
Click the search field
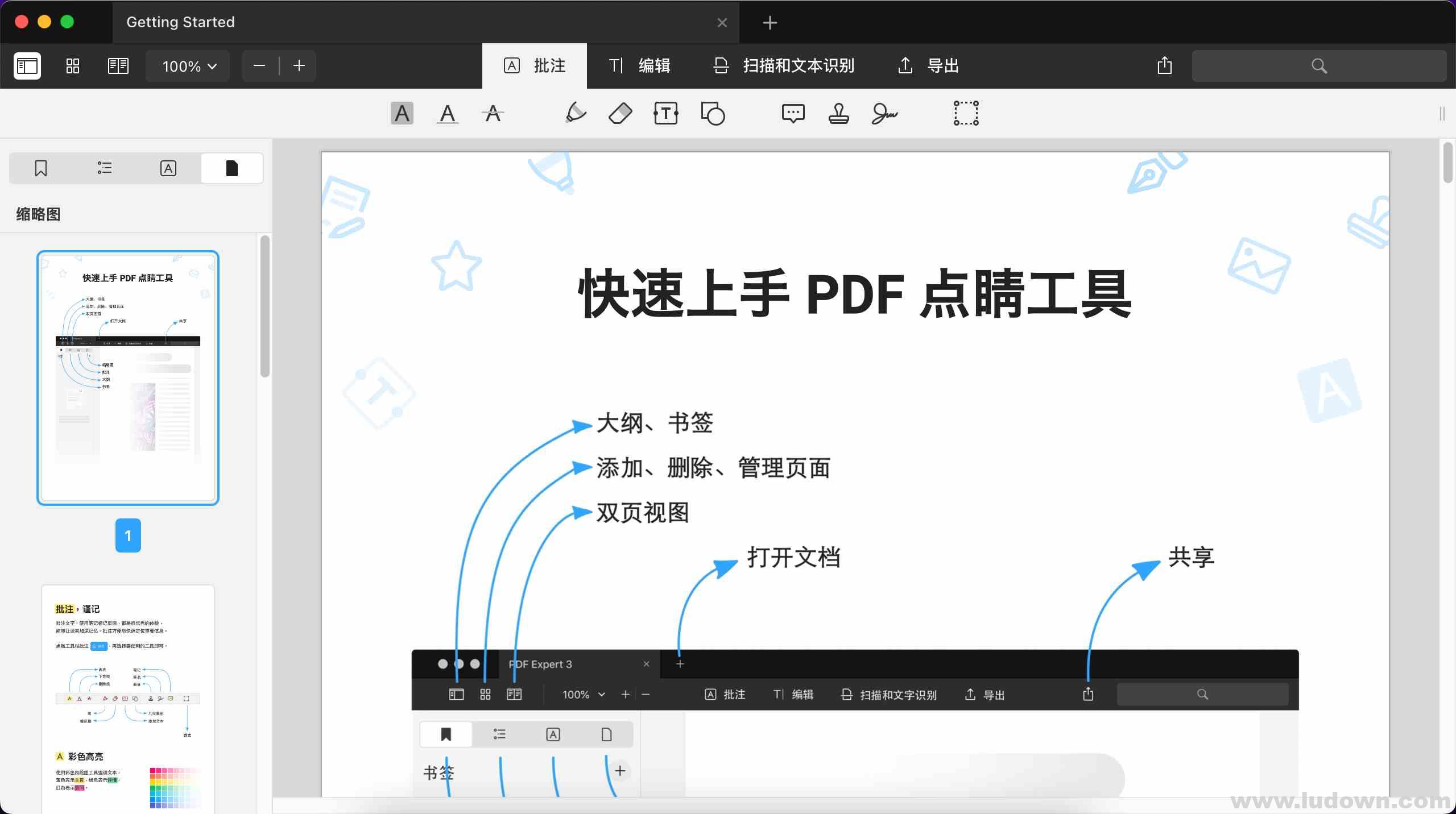point(1319,66)
